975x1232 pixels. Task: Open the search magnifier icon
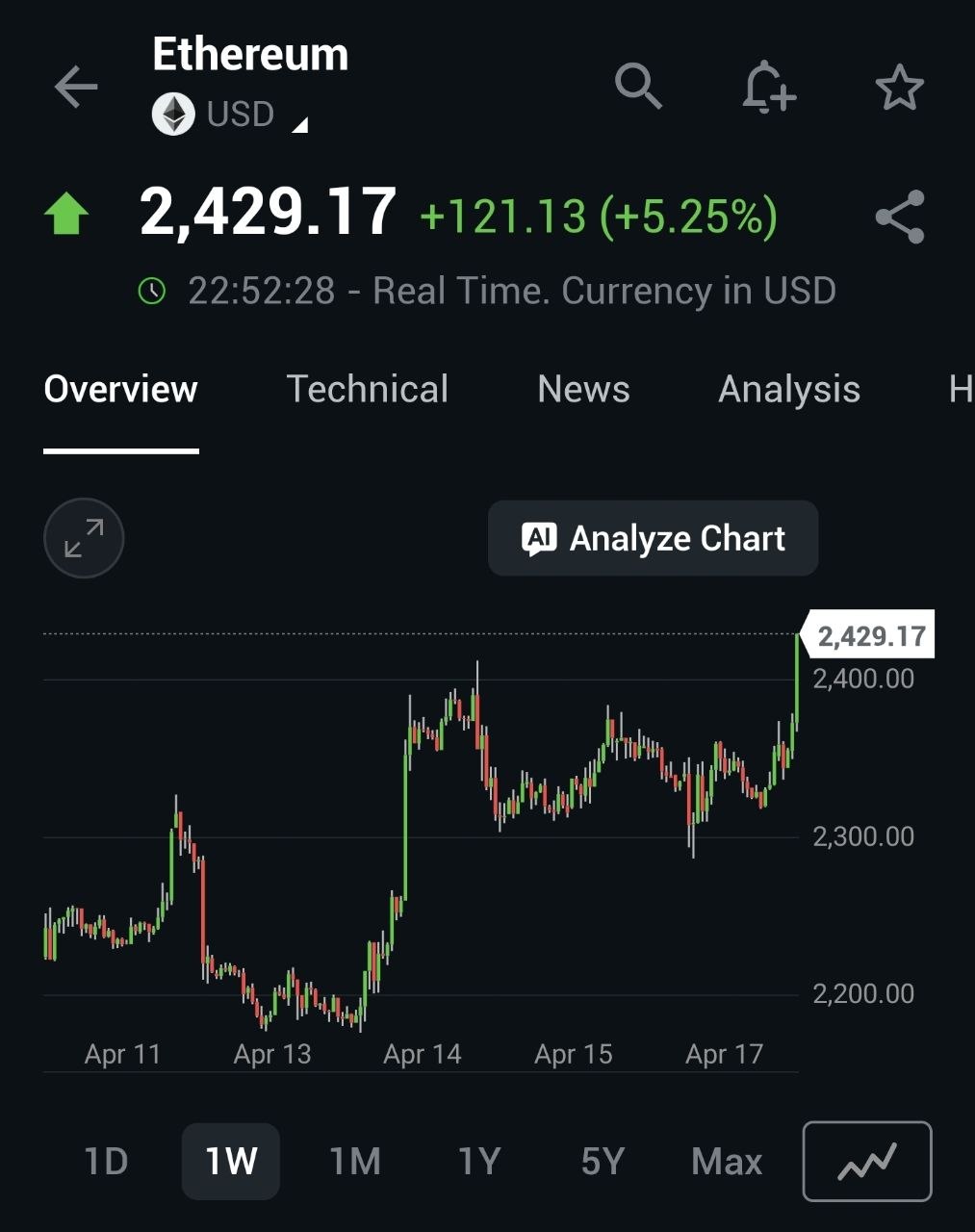click(x=638, y=88)
